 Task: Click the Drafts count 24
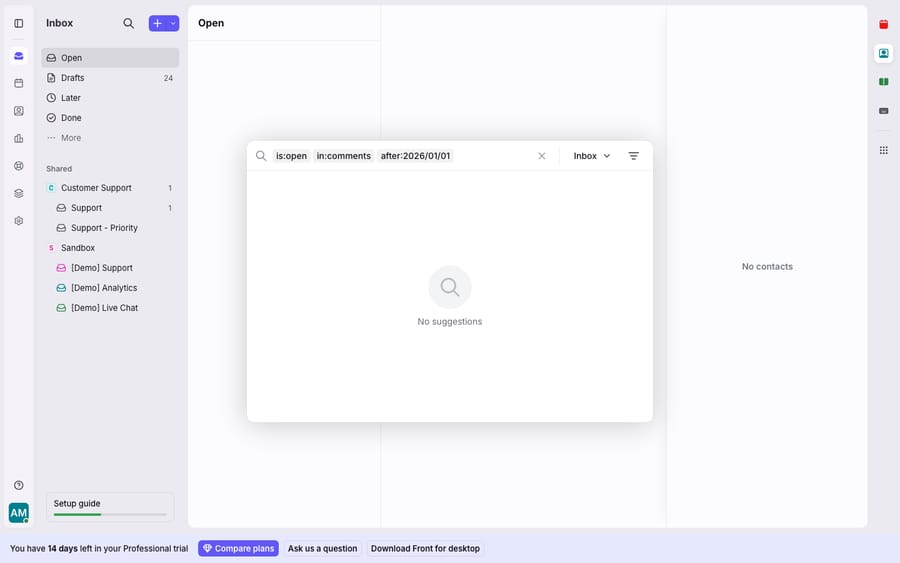(x=168, y=78)
